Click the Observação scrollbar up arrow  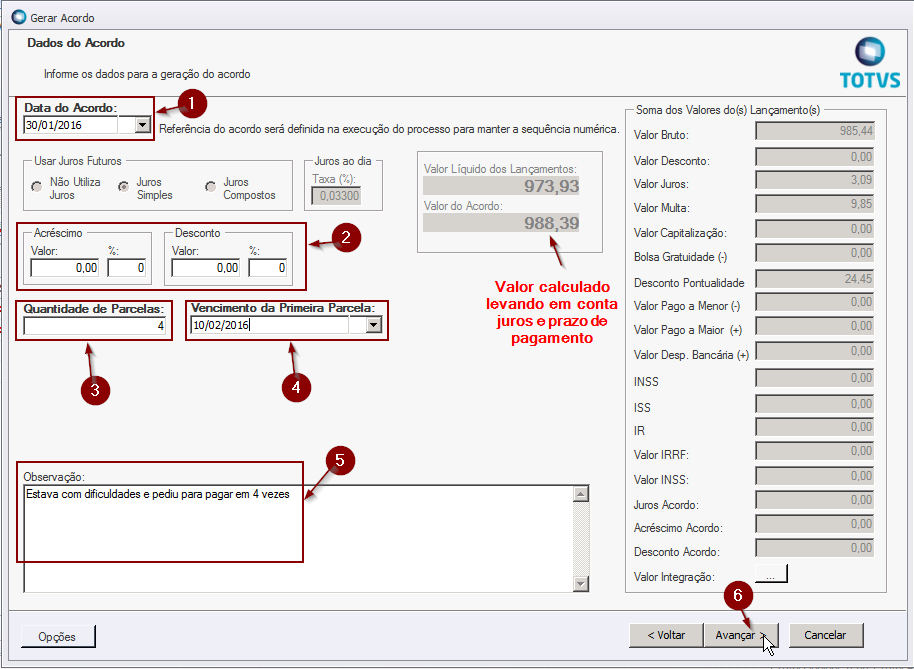[x=578, y=492]
